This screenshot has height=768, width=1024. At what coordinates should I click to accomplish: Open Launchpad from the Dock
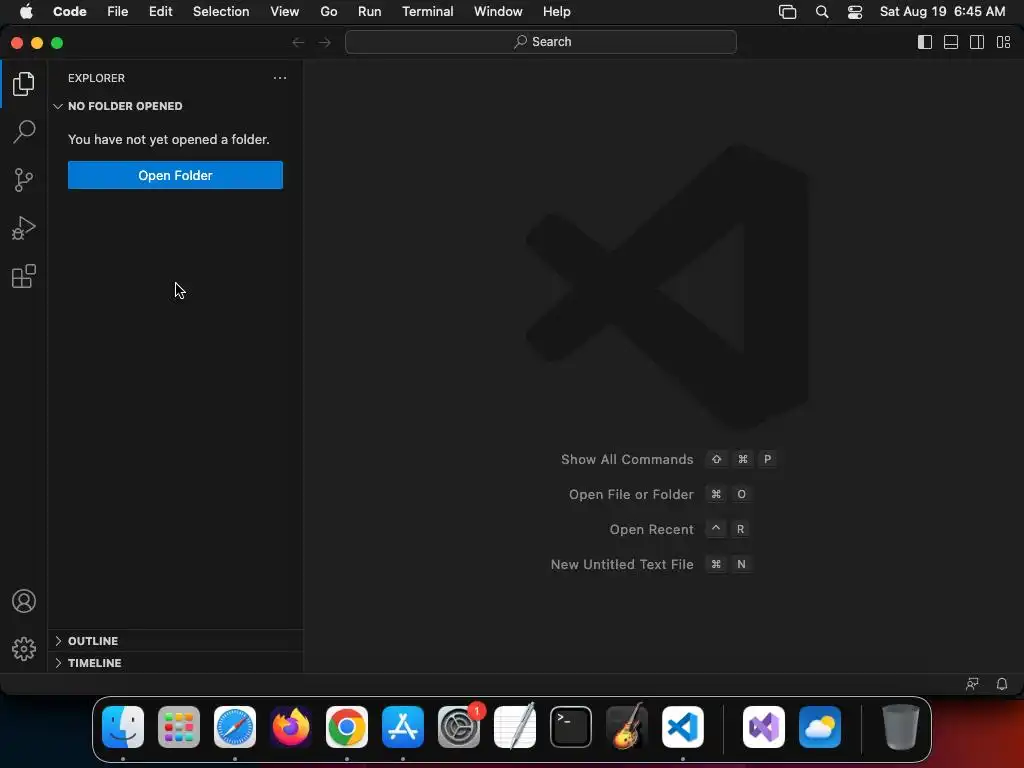tap(179, 727)
